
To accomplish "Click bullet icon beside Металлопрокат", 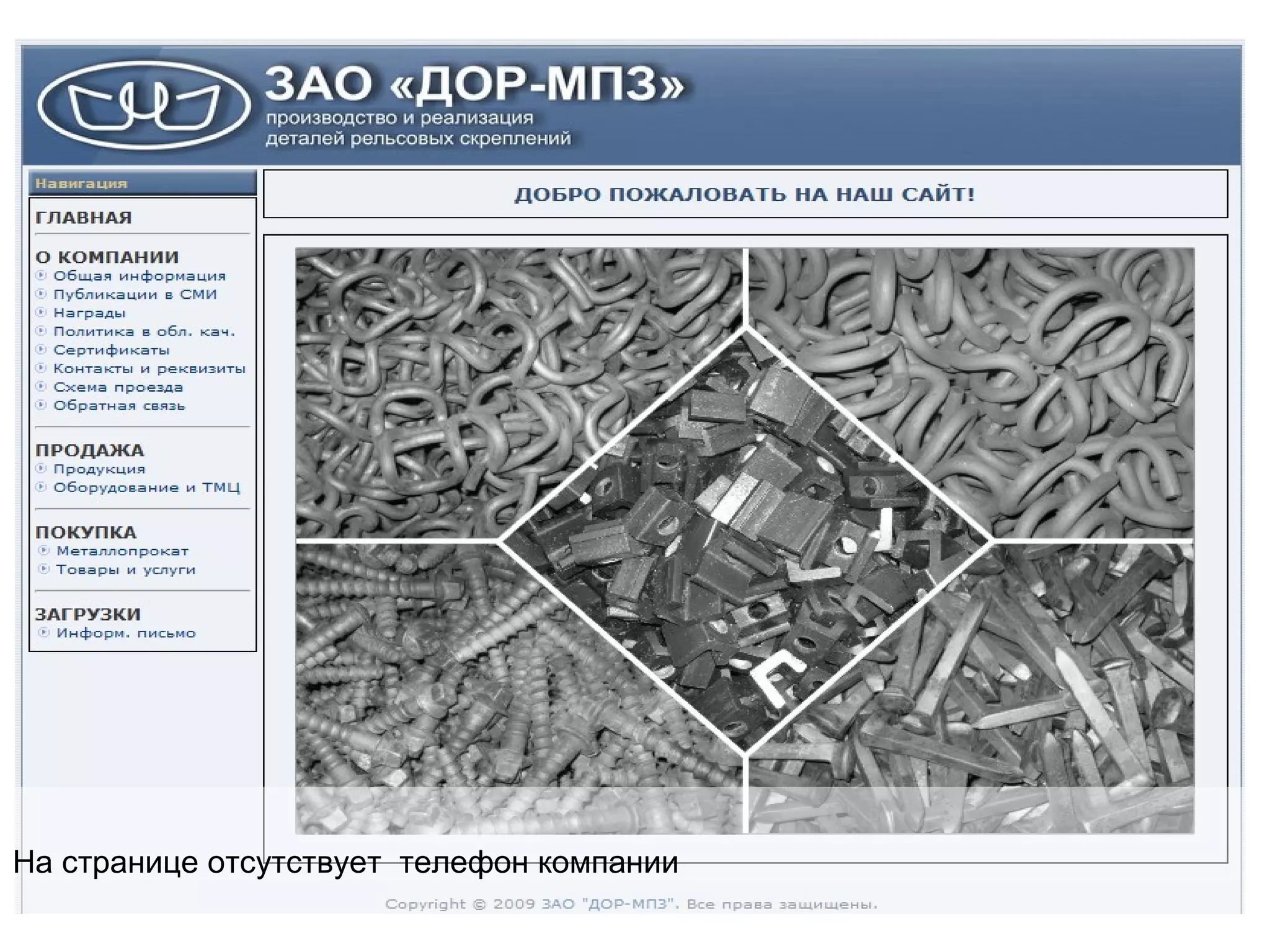I will (x=43, y=550).
